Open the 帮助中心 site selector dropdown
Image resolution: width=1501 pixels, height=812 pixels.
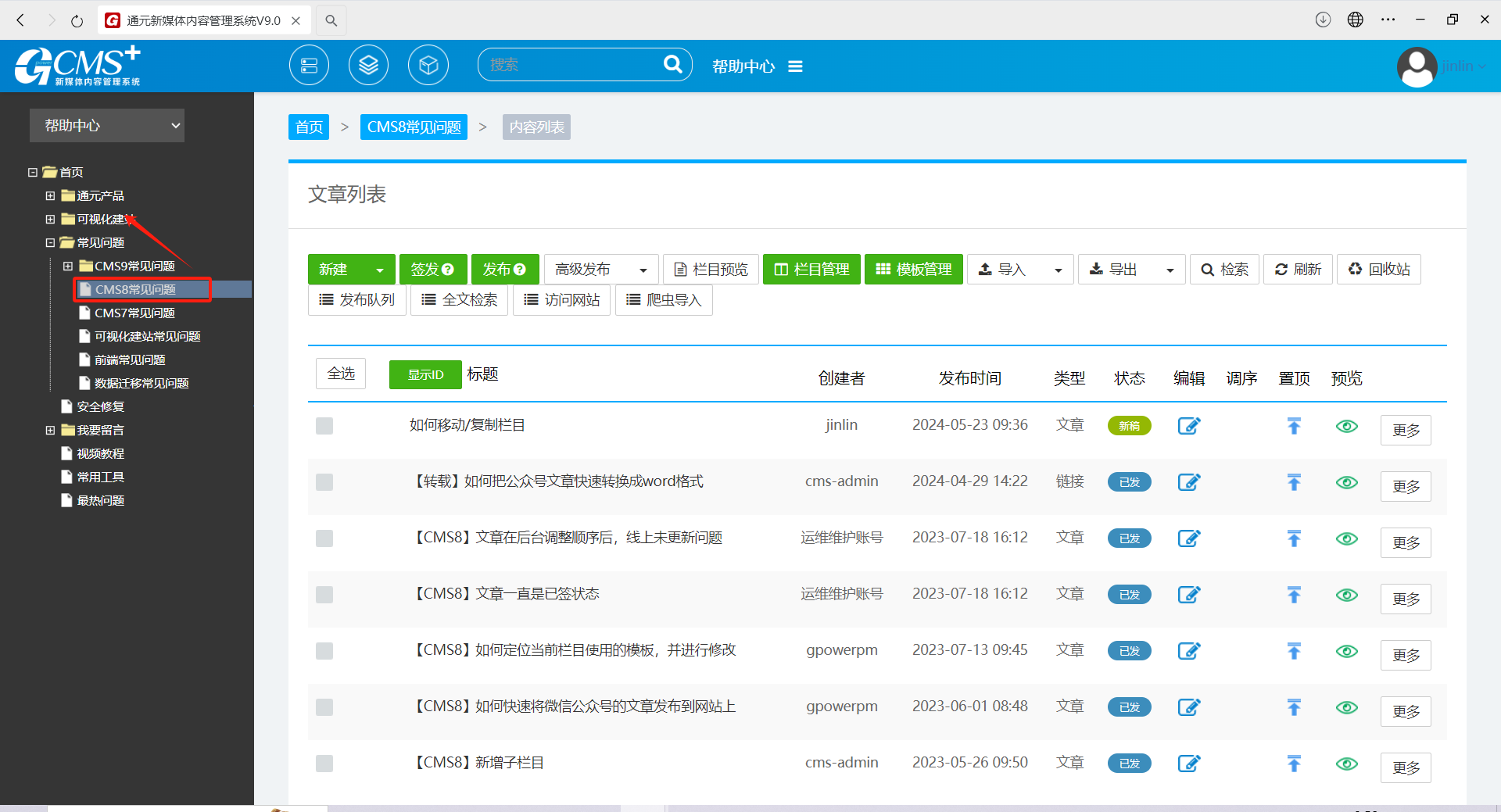(x=107, y=126)
